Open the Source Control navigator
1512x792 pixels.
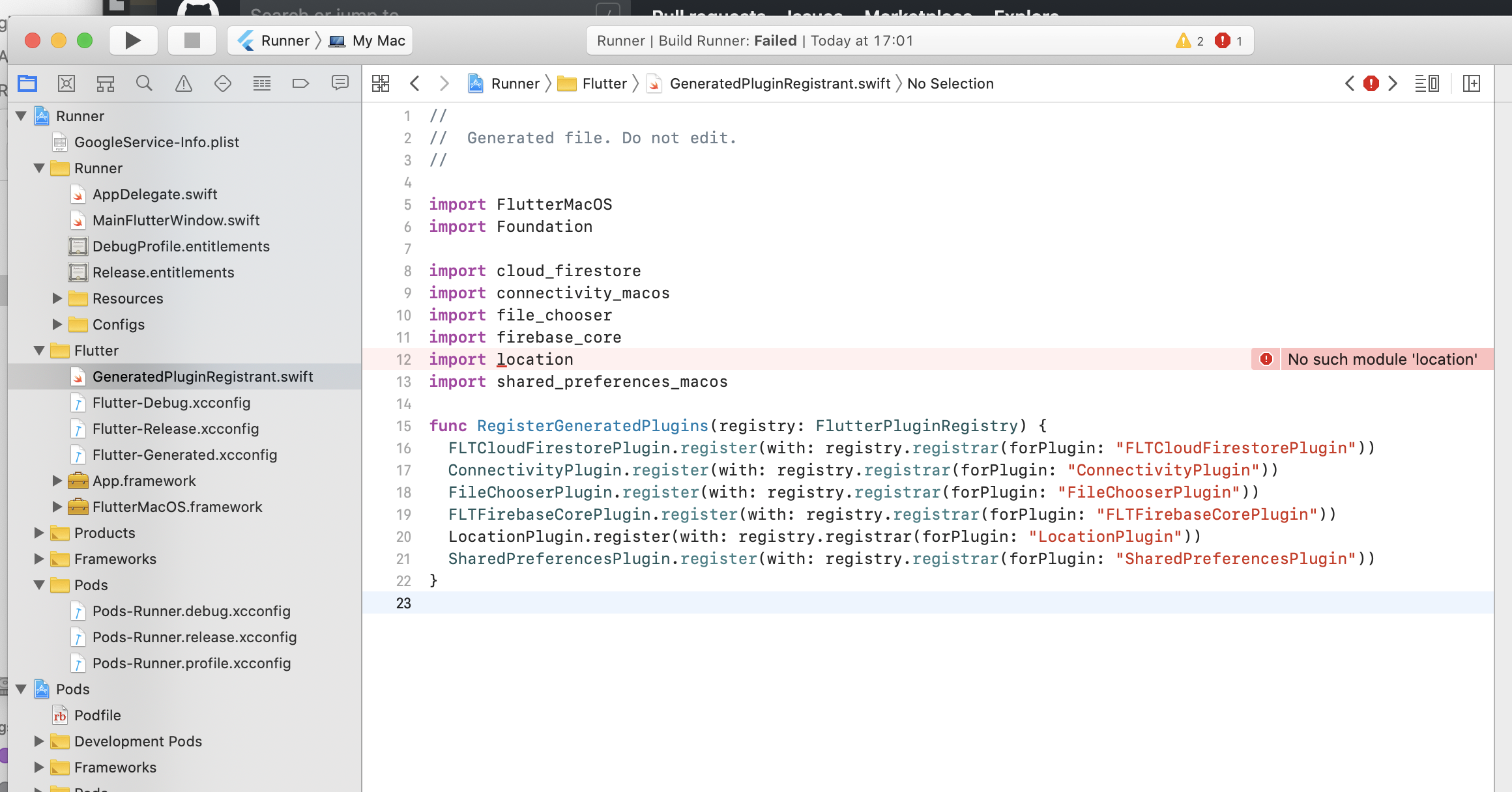[66, 83]
